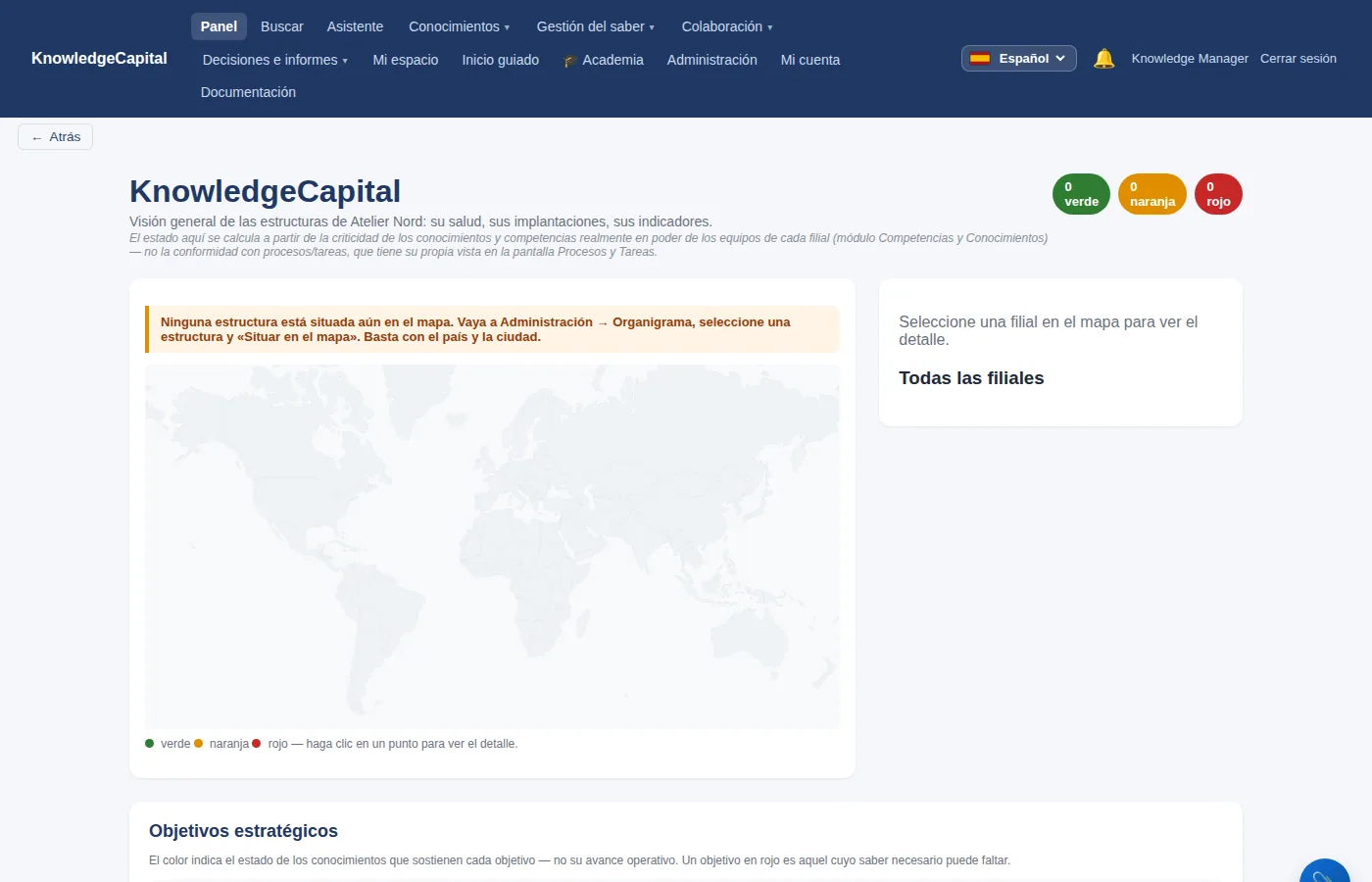Expand the Colaboración menu
This screenshot has width=1372, height=882.
pos(726,26)
